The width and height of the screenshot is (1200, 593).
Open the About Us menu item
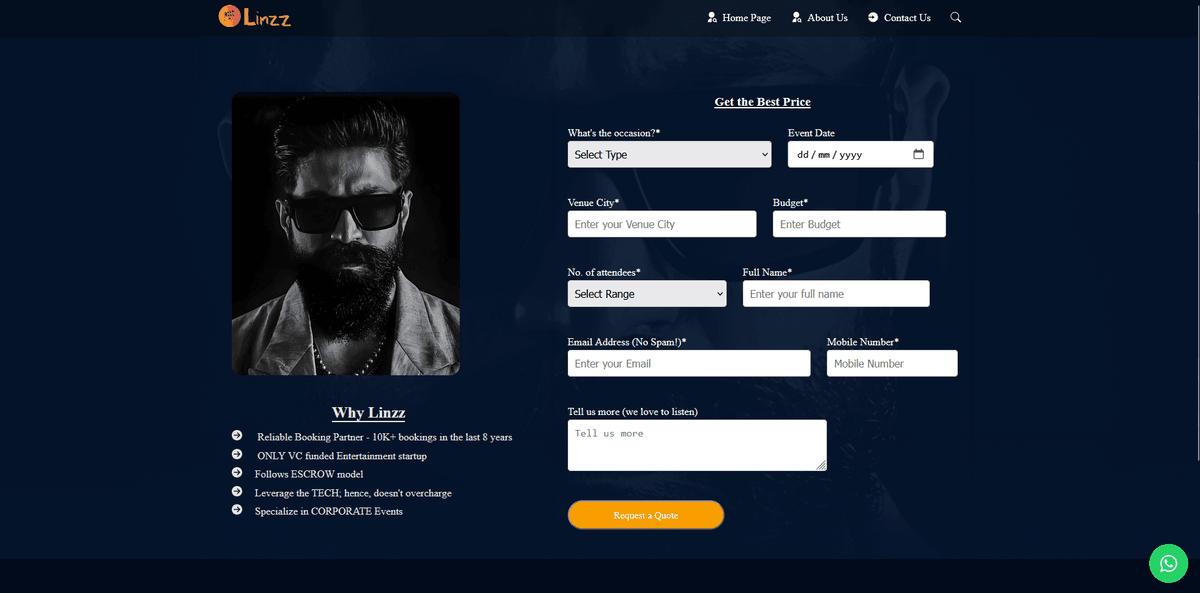click(820, 18)
